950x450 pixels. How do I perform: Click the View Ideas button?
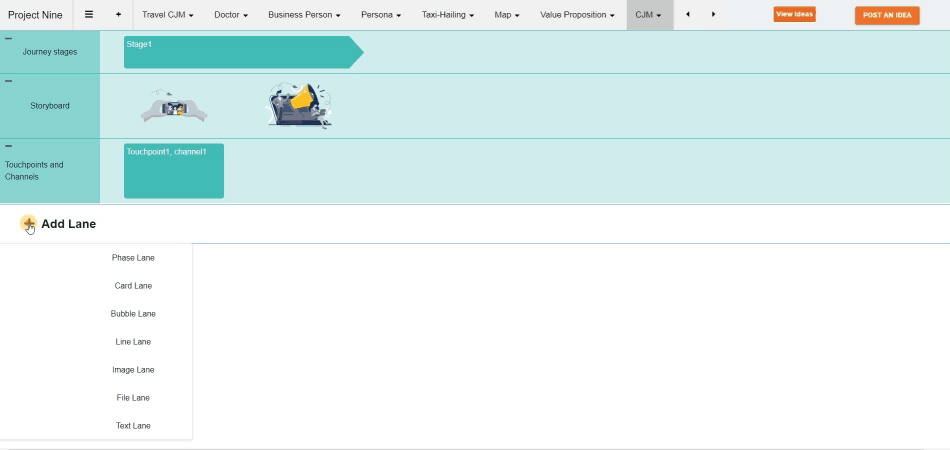tap(794, 14)
